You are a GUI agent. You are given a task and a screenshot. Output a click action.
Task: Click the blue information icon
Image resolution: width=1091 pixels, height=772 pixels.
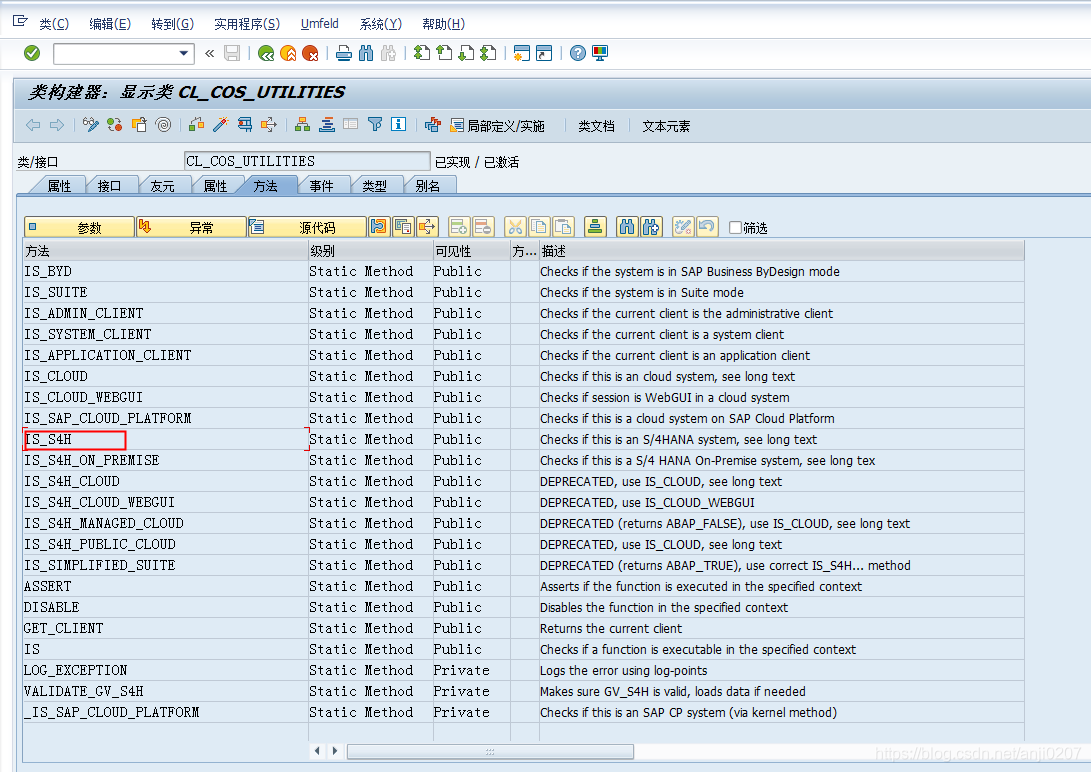tap(399, 125)
